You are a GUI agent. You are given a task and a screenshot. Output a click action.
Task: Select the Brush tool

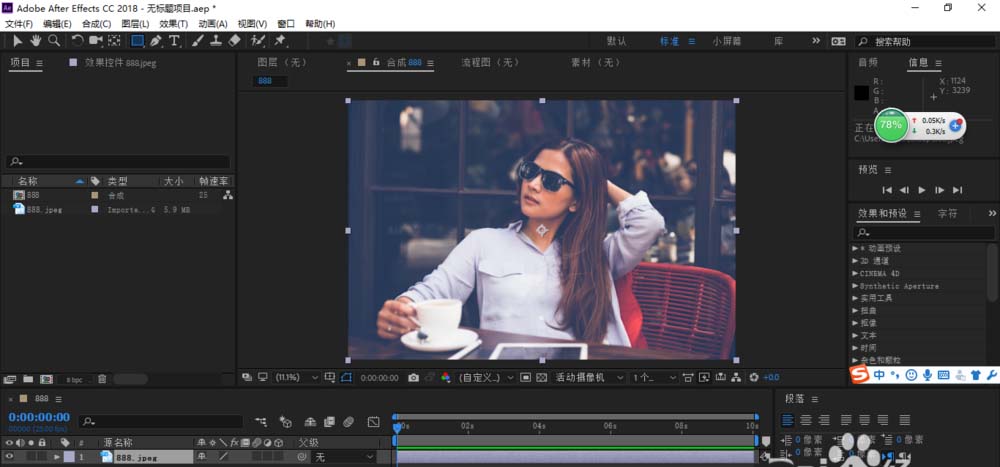(198, 41)
